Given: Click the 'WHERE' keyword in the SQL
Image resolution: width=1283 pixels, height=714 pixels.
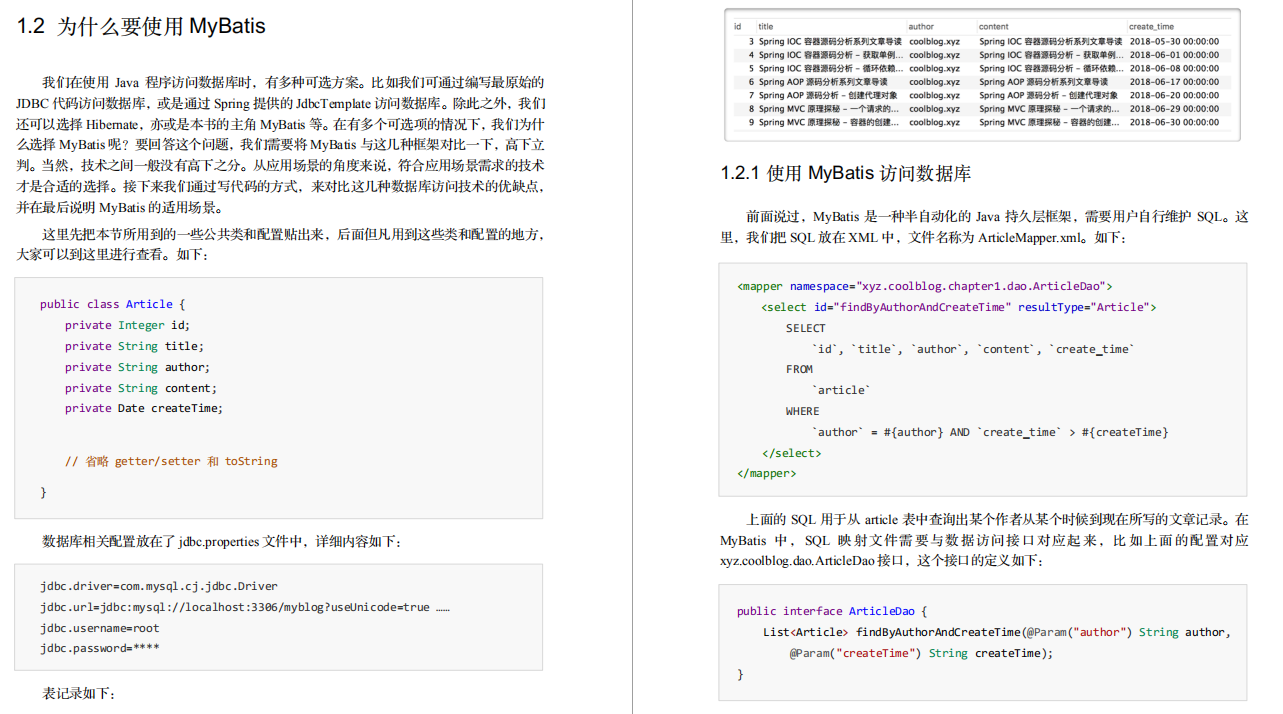Looking at the screenshot, I should point(802,411).
